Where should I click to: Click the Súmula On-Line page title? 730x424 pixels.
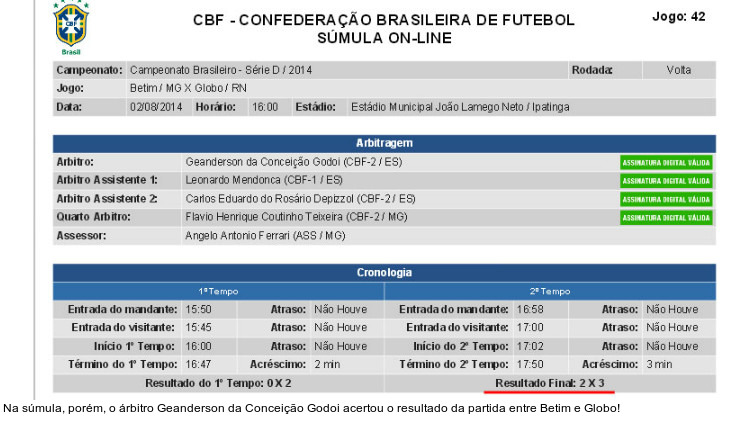[384, 38]
